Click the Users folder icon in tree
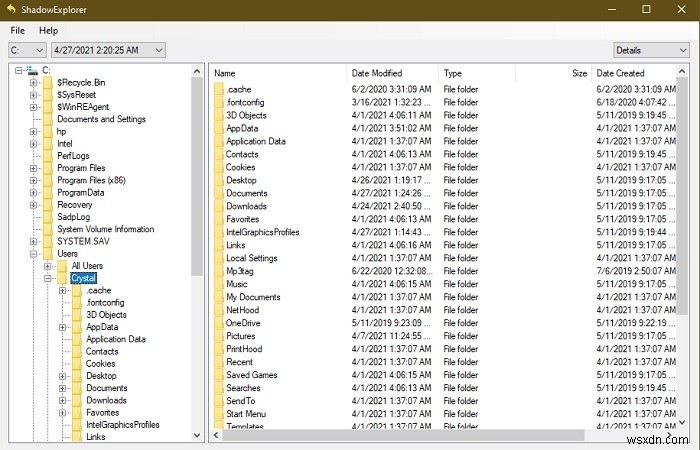 48,254
